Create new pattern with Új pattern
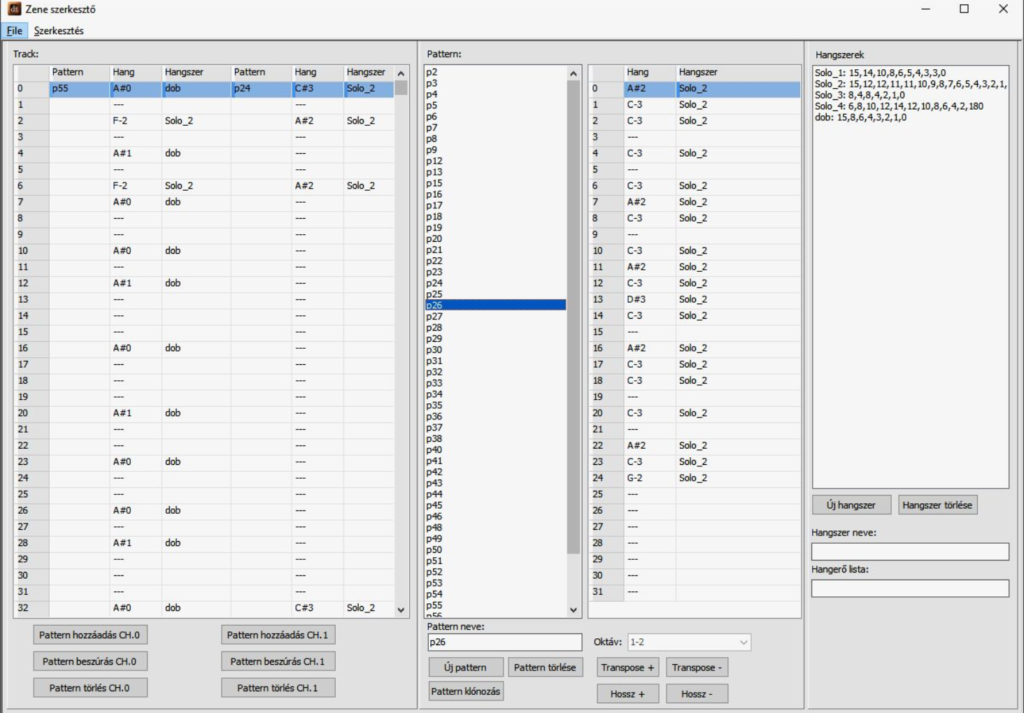 465,667
